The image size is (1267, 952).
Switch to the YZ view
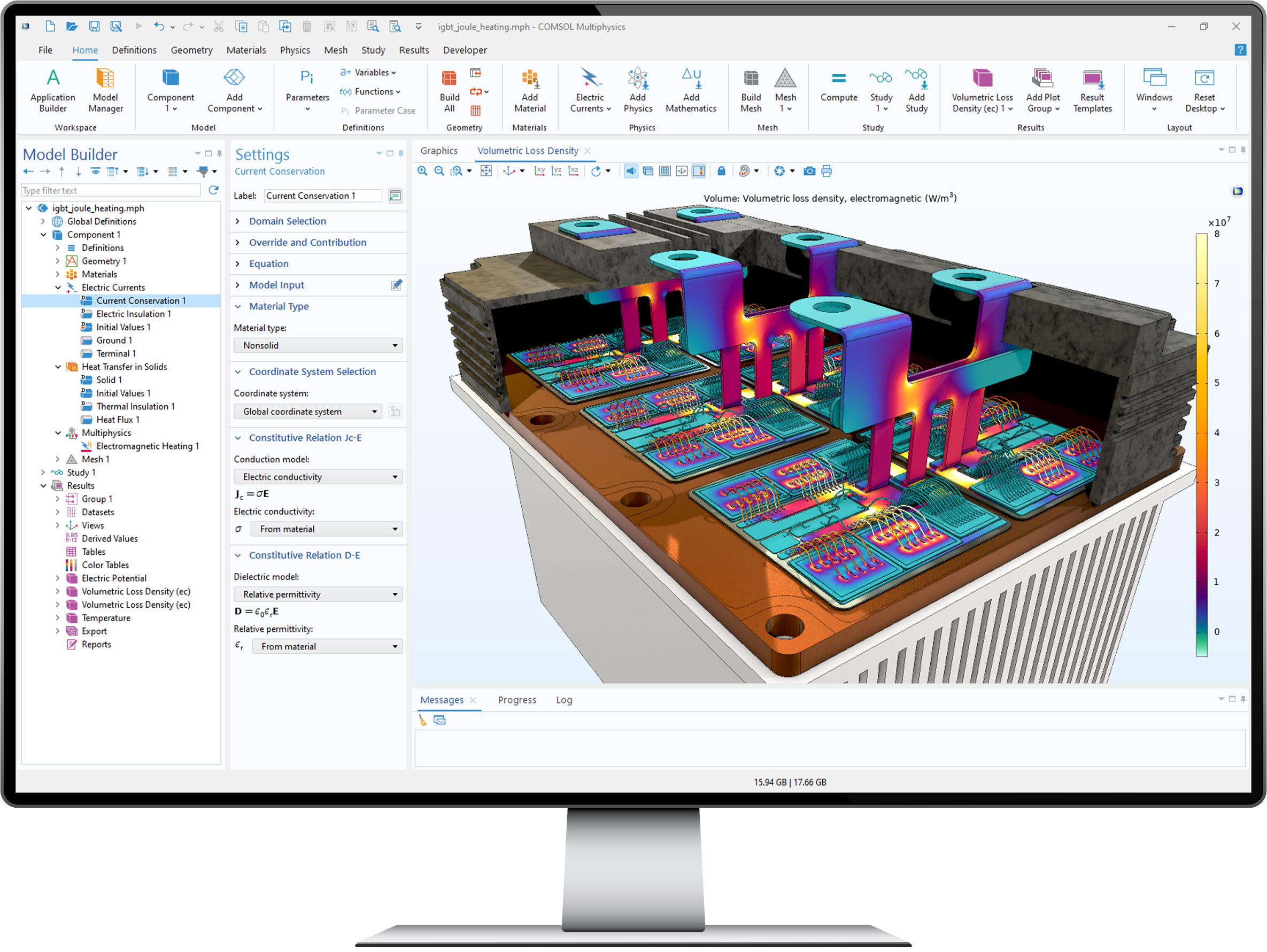point(556,171)
